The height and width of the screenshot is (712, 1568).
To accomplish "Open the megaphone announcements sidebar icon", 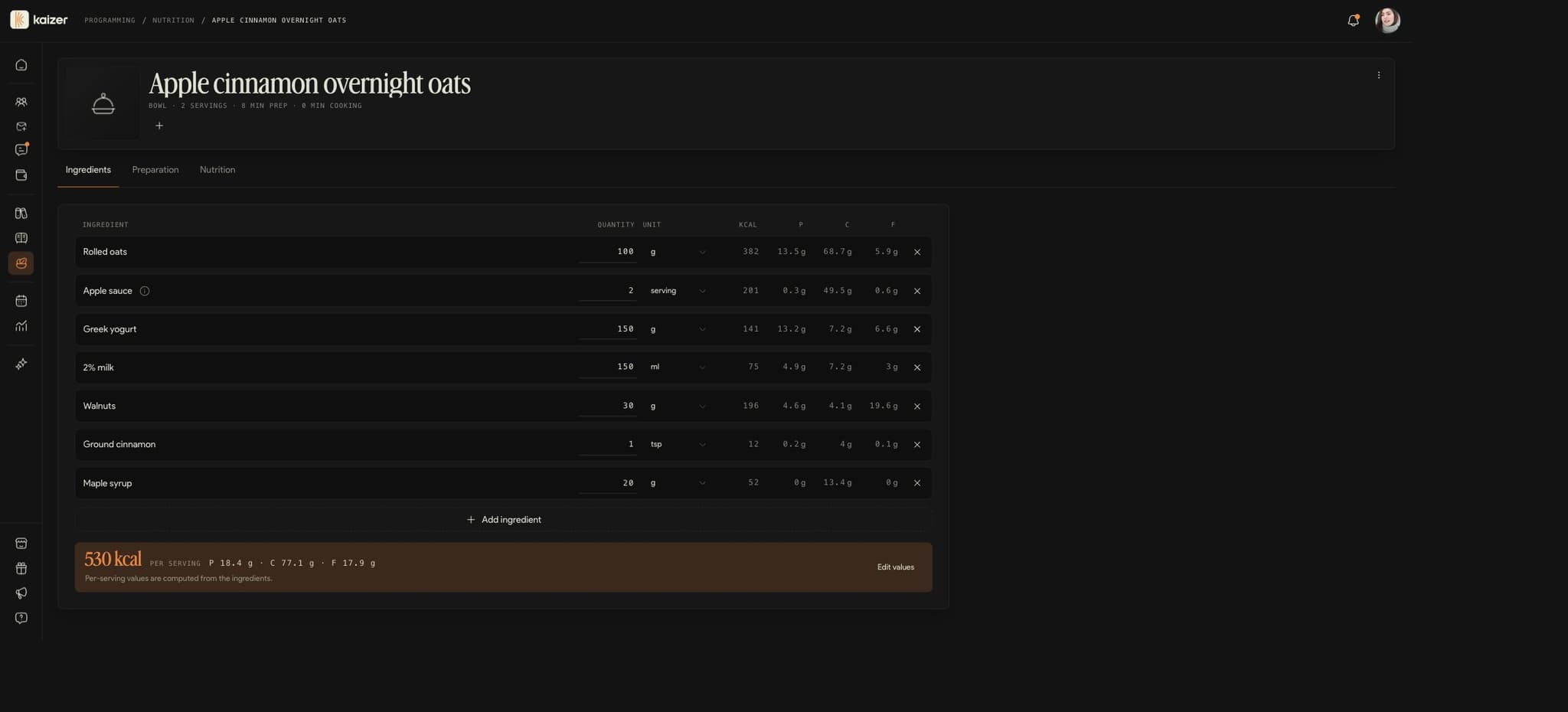I will (x=21, y=593).
